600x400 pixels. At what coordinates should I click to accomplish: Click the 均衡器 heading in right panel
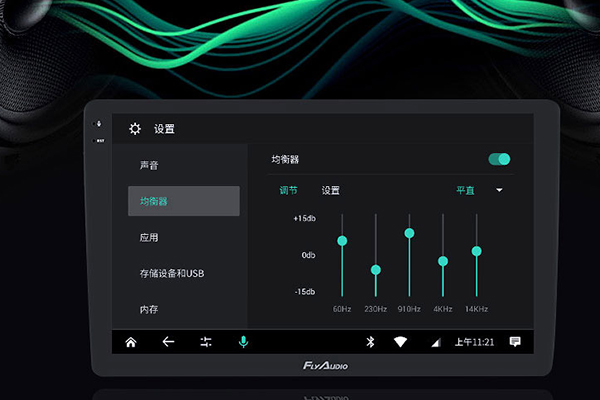[285, 160]
